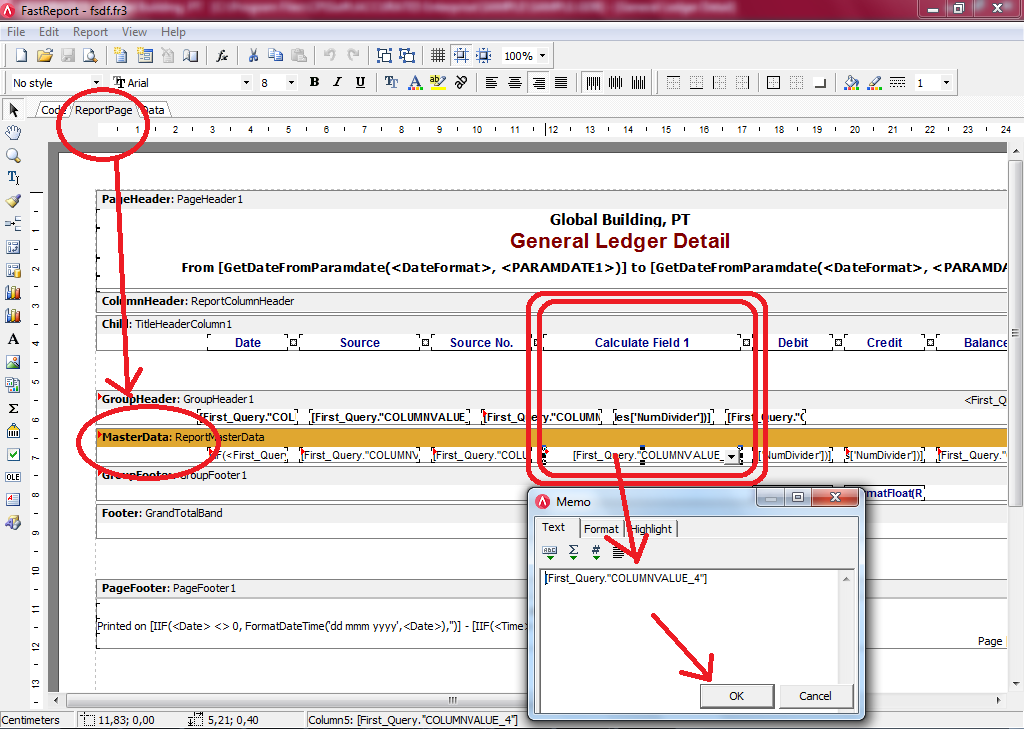Click Cancel in the Memo dialog
This screenshot has width=1024, height=729.
pos(815,696)
